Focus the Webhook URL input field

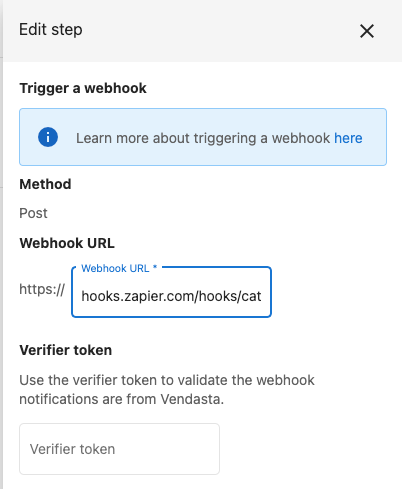coord(171,292)
